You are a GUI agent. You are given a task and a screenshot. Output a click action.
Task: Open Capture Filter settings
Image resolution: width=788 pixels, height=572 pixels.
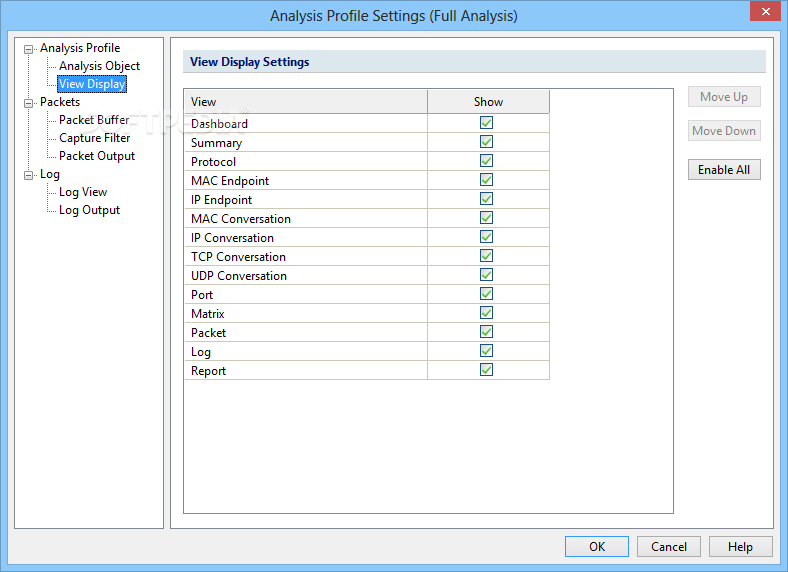tap(94, 138)
